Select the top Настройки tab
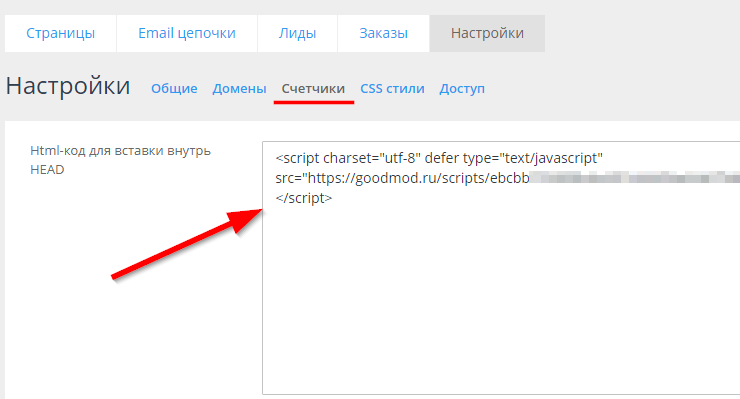This screenshot has width=740, height=399. pos(487,34)
